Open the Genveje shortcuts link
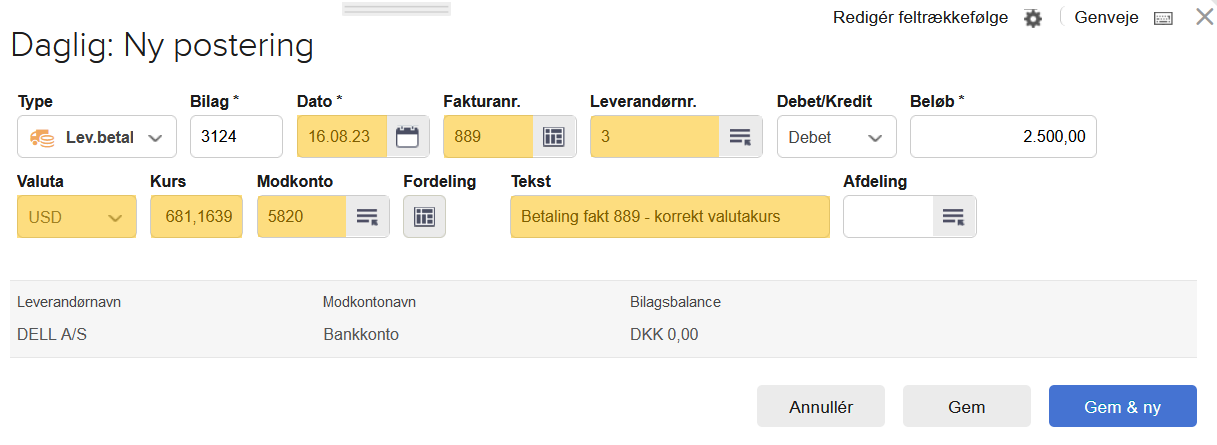 tap(1106, 18)
